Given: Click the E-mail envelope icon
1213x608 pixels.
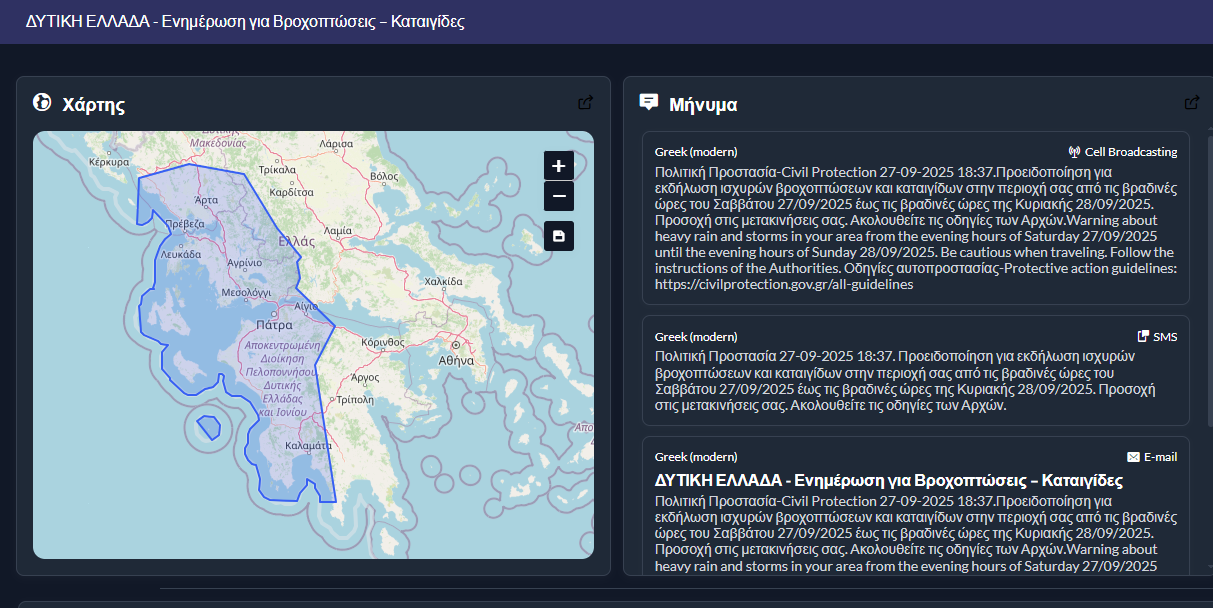Looking at the screenshot, I should click(1133, 457).
